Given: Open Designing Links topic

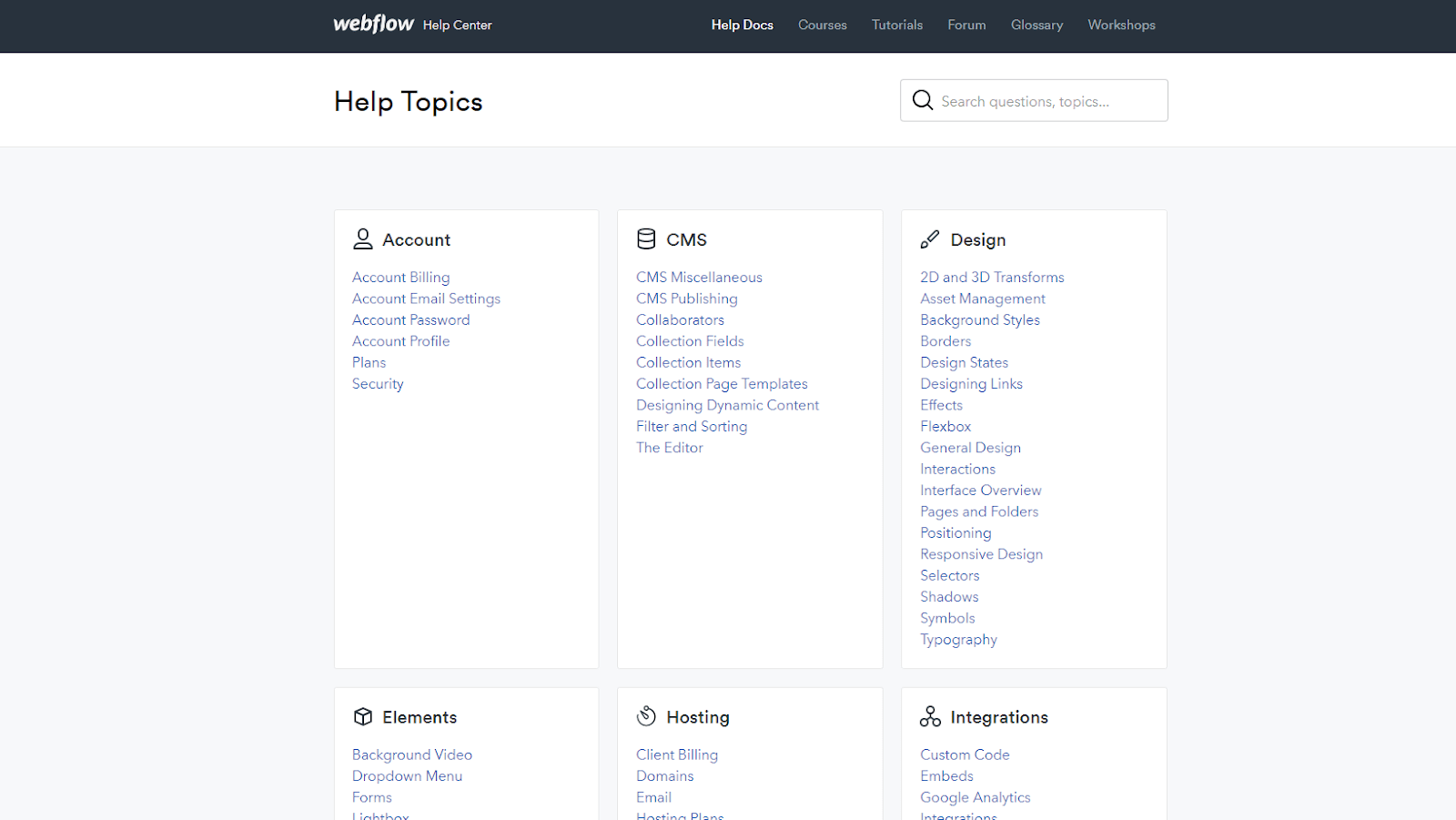Looking at the screenshot, I should 971,384.
